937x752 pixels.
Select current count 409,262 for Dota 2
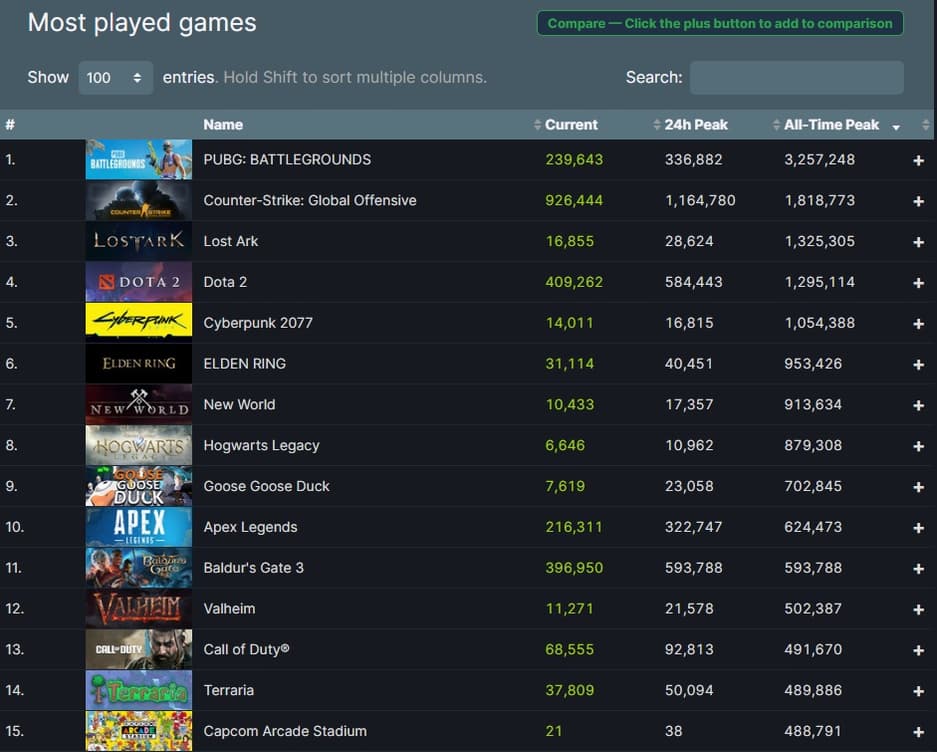click(x=574, y=282)
